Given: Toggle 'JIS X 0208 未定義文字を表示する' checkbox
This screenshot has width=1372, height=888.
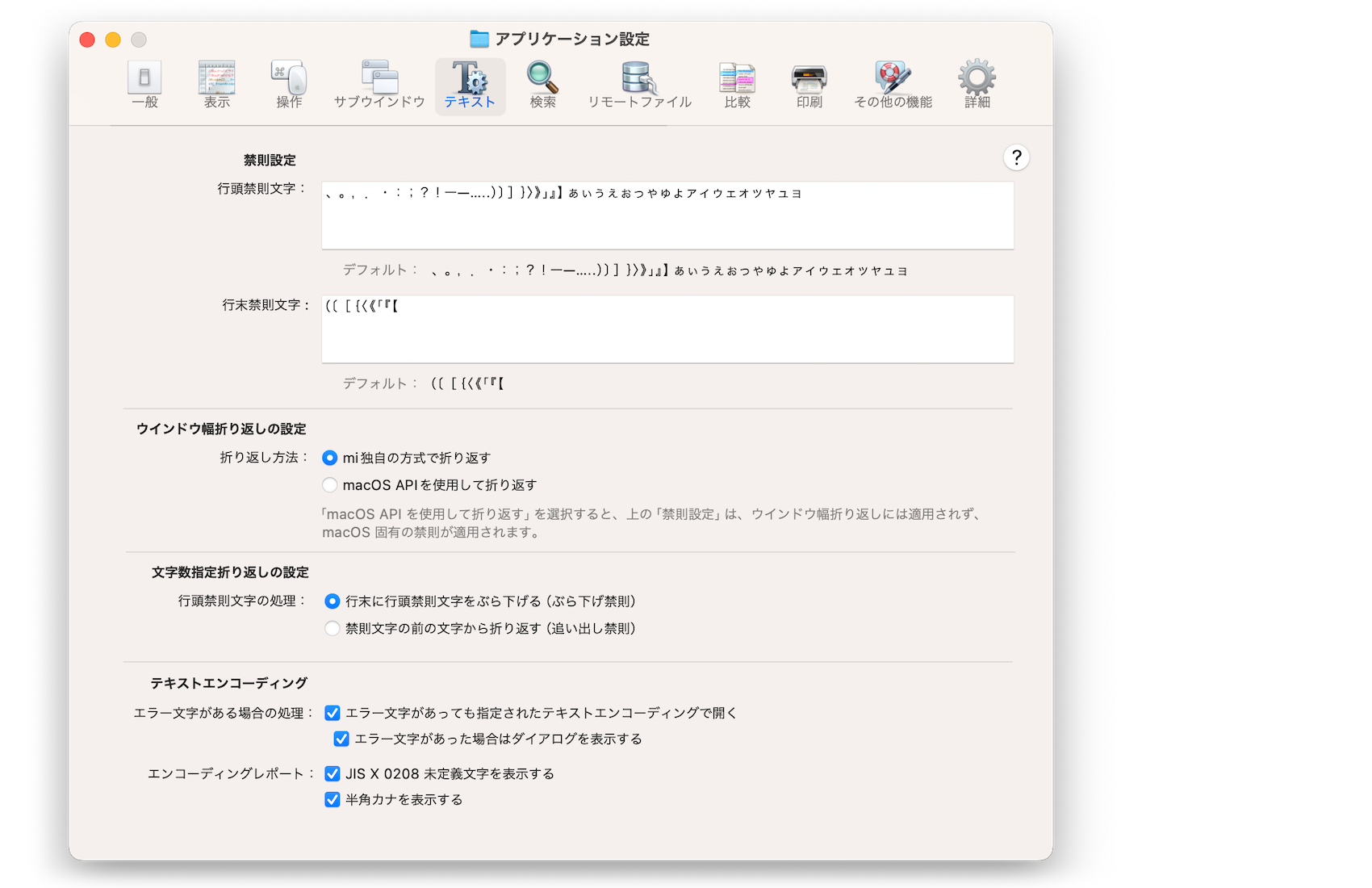Looking at the screenshot, I should tap(333, 773).
